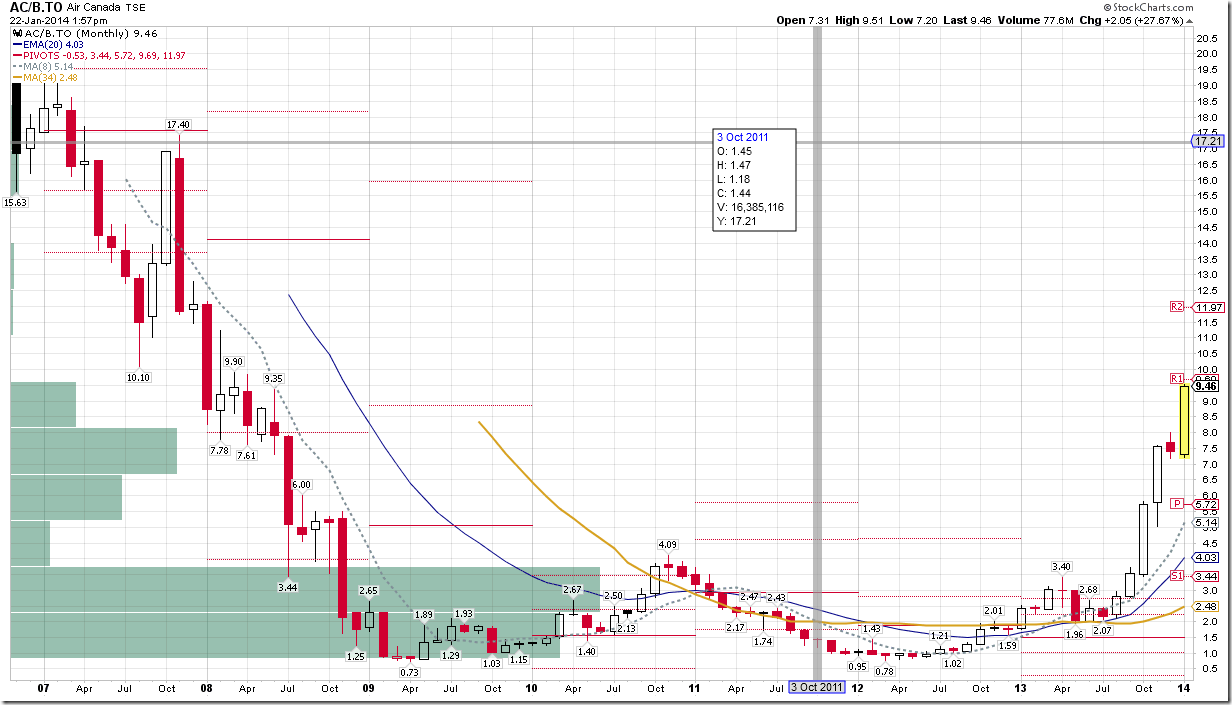Click the O: 1.45 tooltip row

(733, 151)
